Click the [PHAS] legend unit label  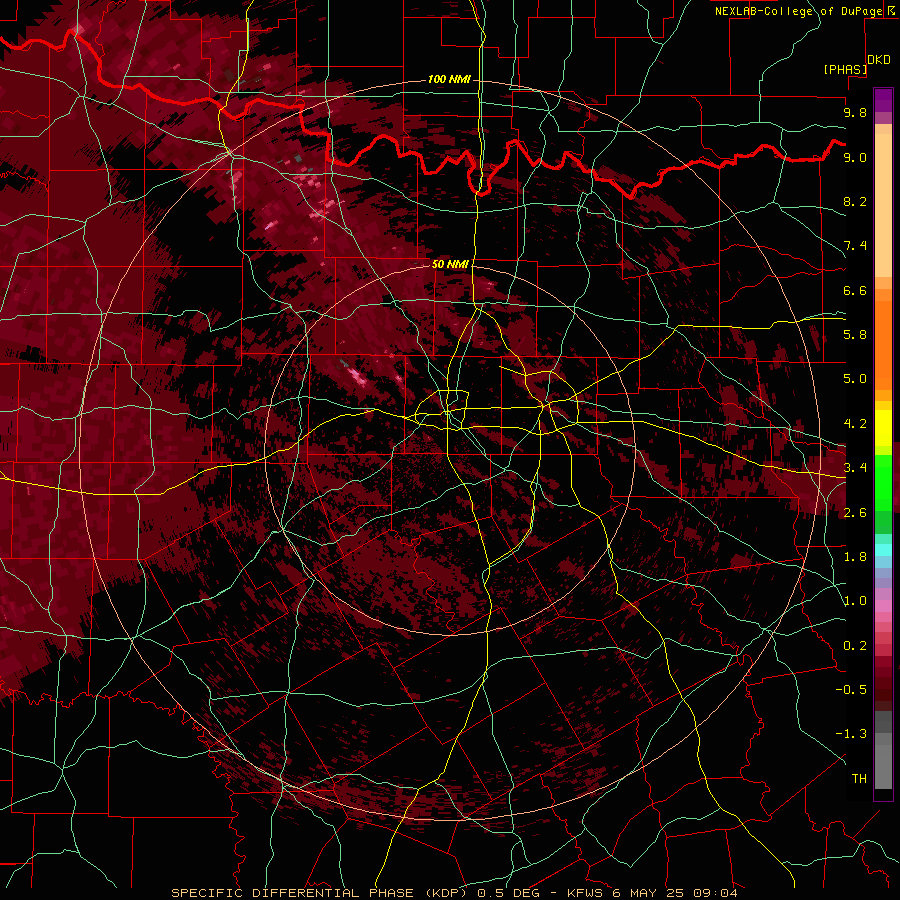click(x=845, y=70)
